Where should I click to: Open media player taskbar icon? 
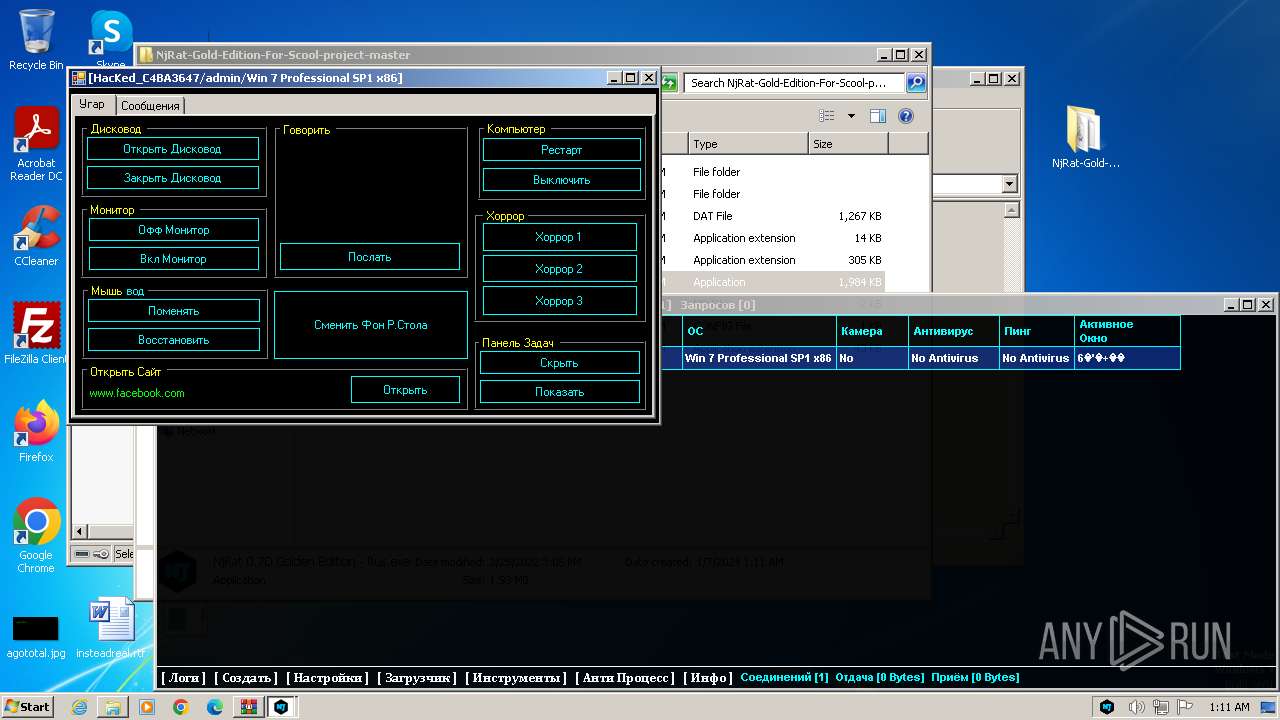click(x=147, y=707)
